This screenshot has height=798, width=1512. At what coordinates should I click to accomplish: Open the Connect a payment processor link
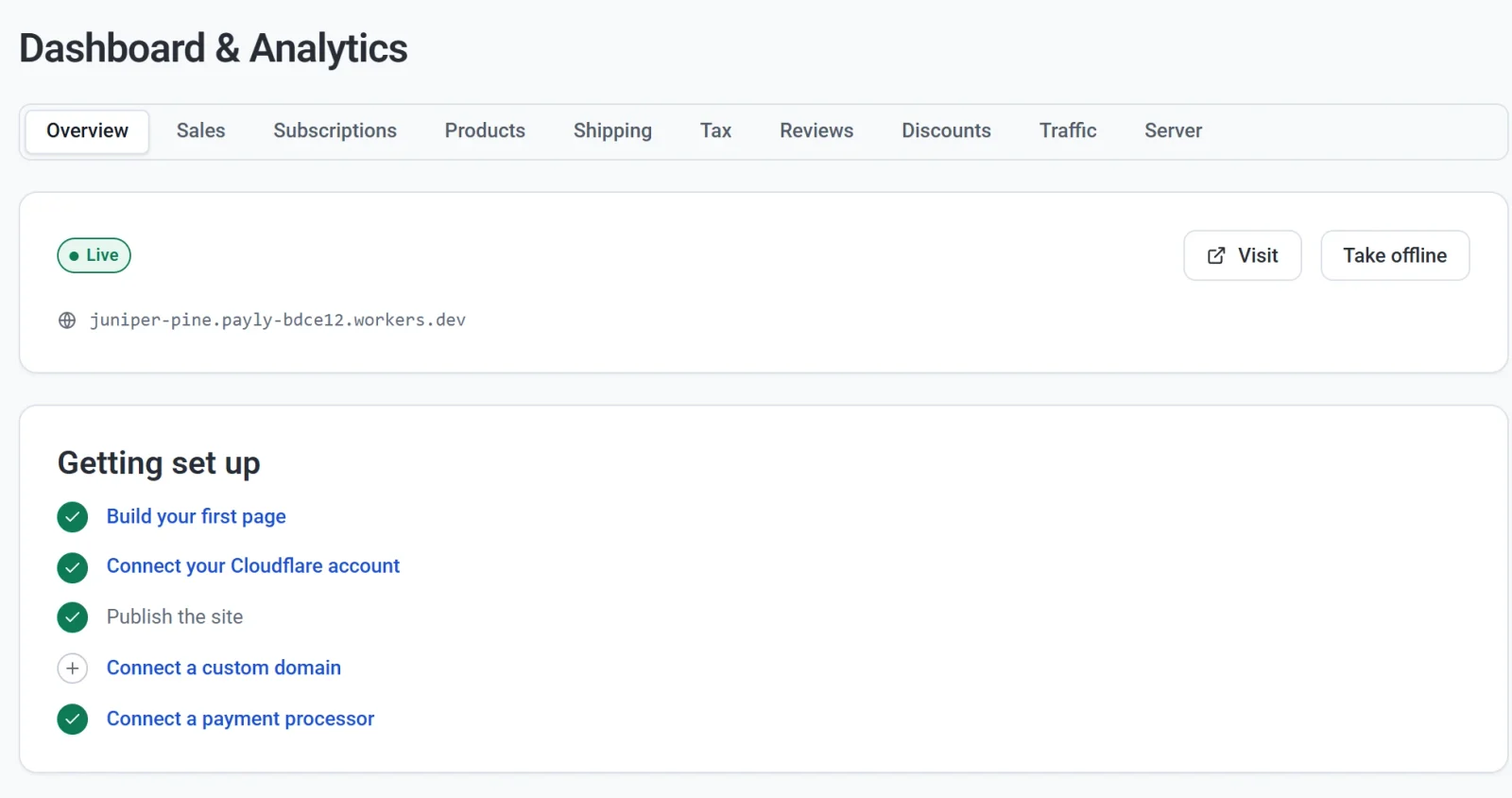[240, 720]
